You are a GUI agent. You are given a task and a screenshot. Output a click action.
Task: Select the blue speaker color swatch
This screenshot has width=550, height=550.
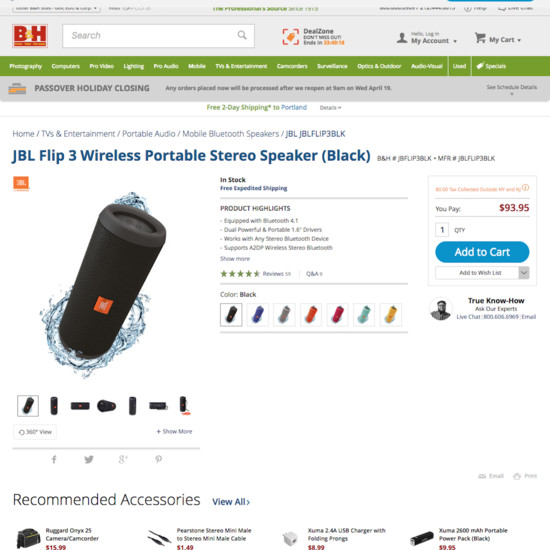tap(257, 315)
